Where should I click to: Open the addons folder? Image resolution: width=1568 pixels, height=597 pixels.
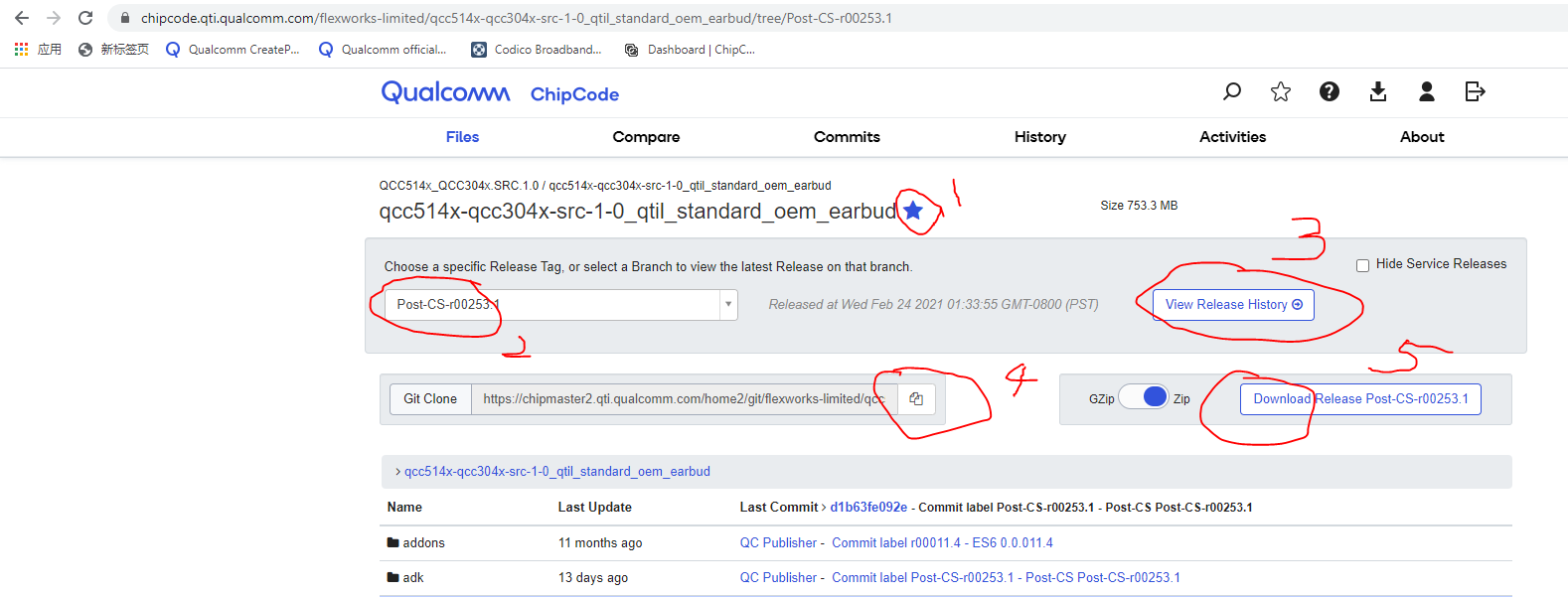(423, 542)
